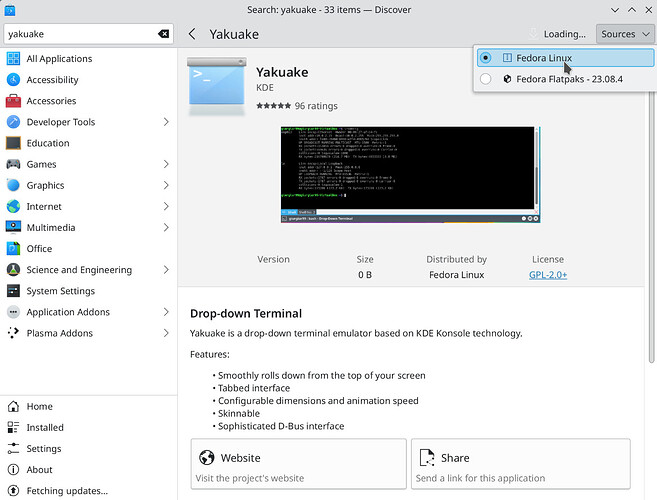Select the Fedora Flatpaks radio button

click(485, 79)
